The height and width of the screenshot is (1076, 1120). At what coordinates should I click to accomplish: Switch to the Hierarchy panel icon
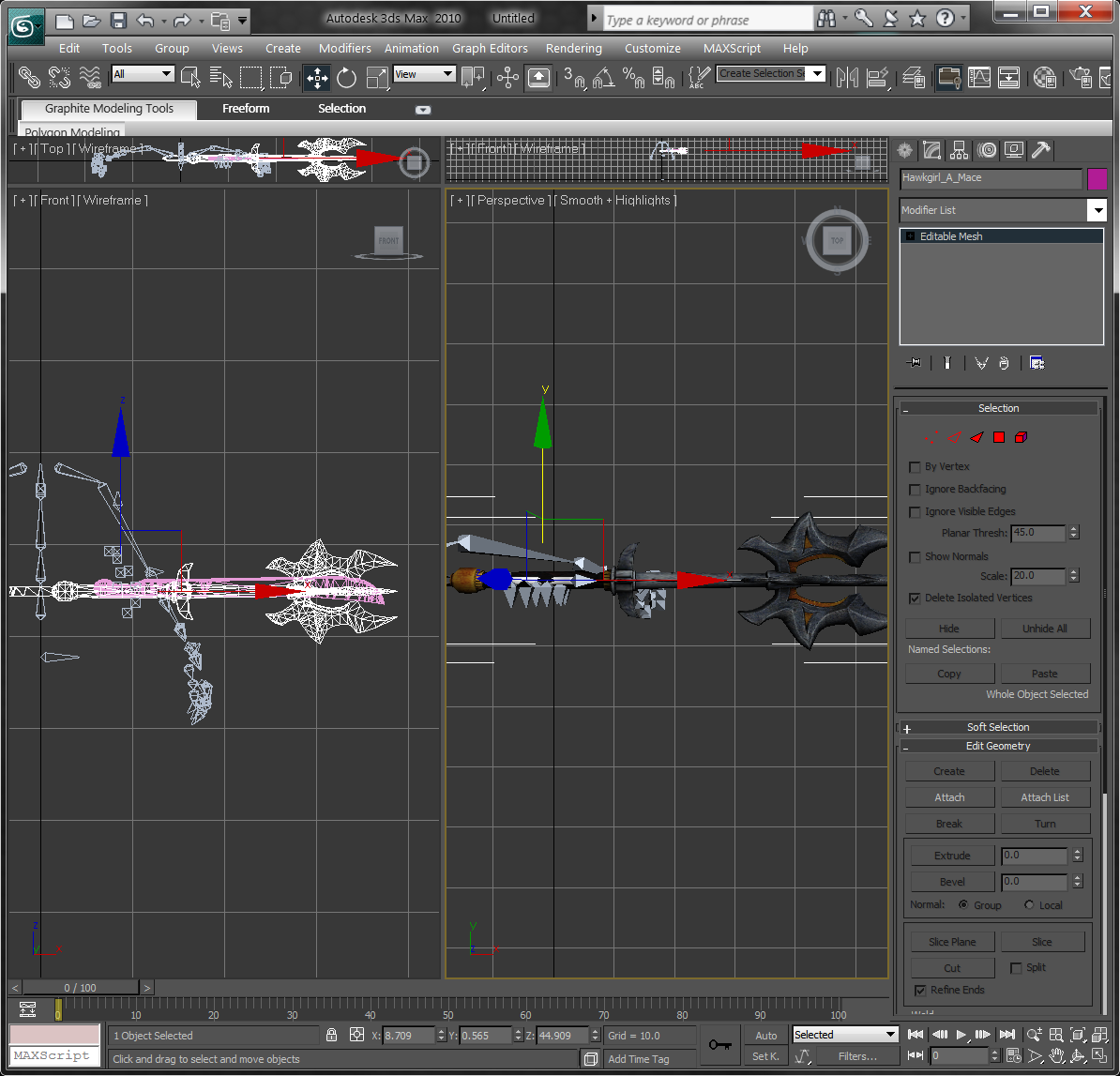[x=959, y=150]
